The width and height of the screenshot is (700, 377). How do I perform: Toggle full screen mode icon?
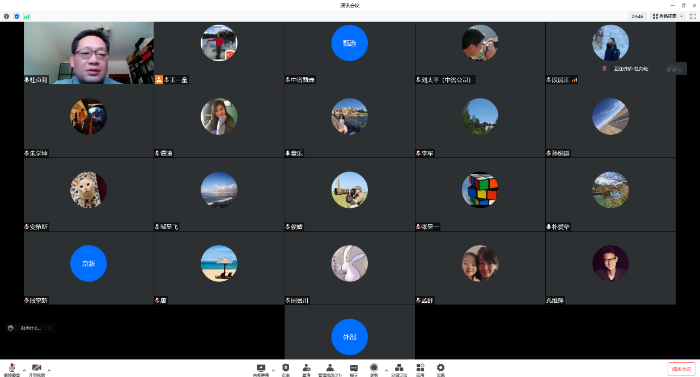[x=693, y=16]
